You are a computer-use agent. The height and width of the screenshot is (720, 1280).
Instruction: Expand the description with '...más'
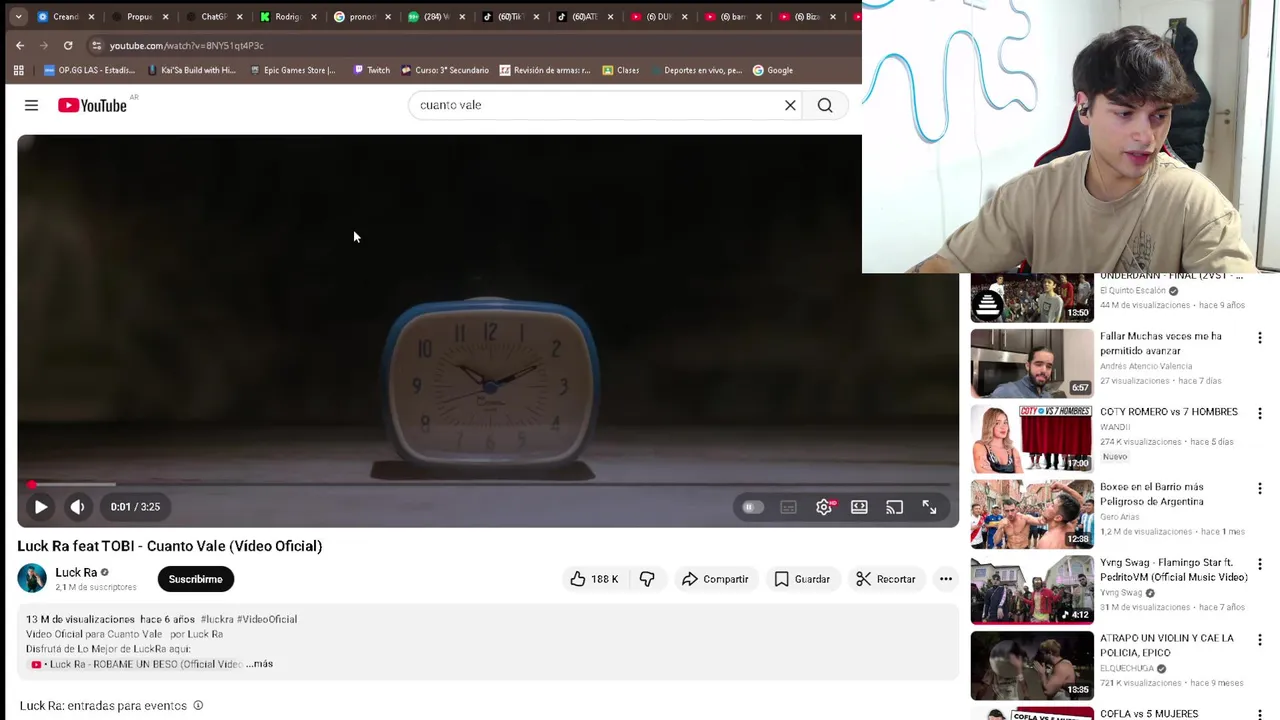(259, 664)
